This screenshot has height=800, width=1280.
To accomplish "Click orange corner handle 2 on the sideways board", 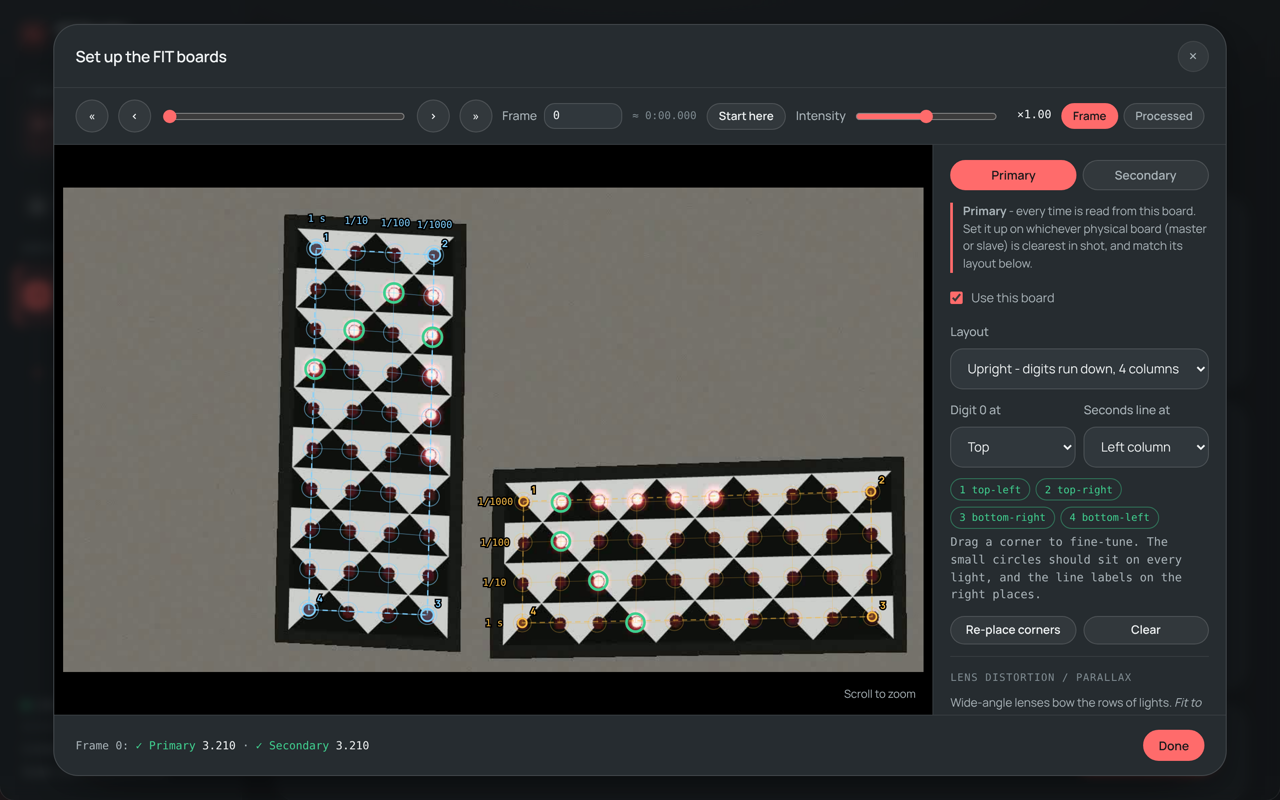I will click(871, 491).
